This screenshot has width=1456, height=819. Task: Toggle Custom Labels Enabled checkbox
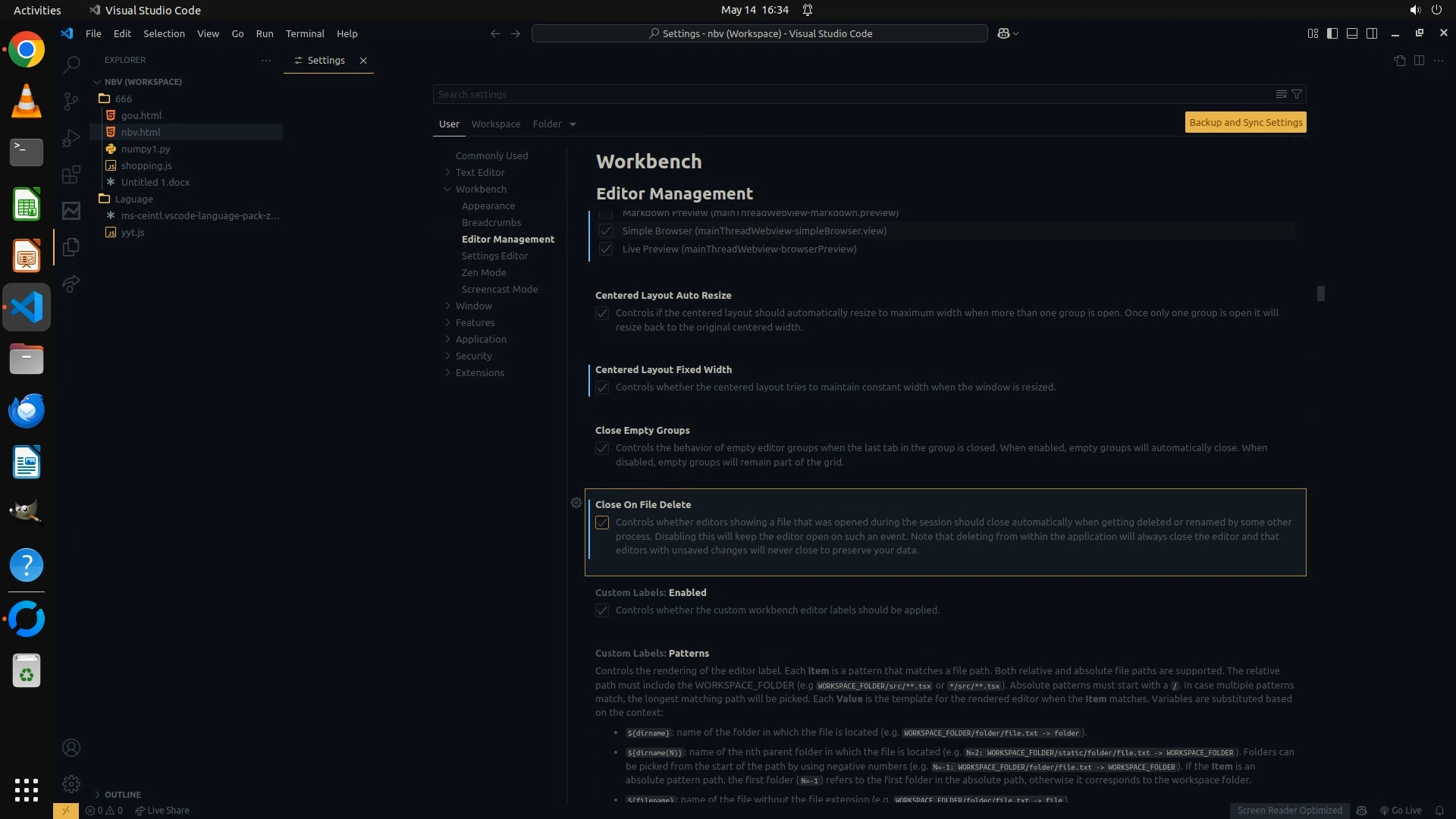tap(602, 610)
